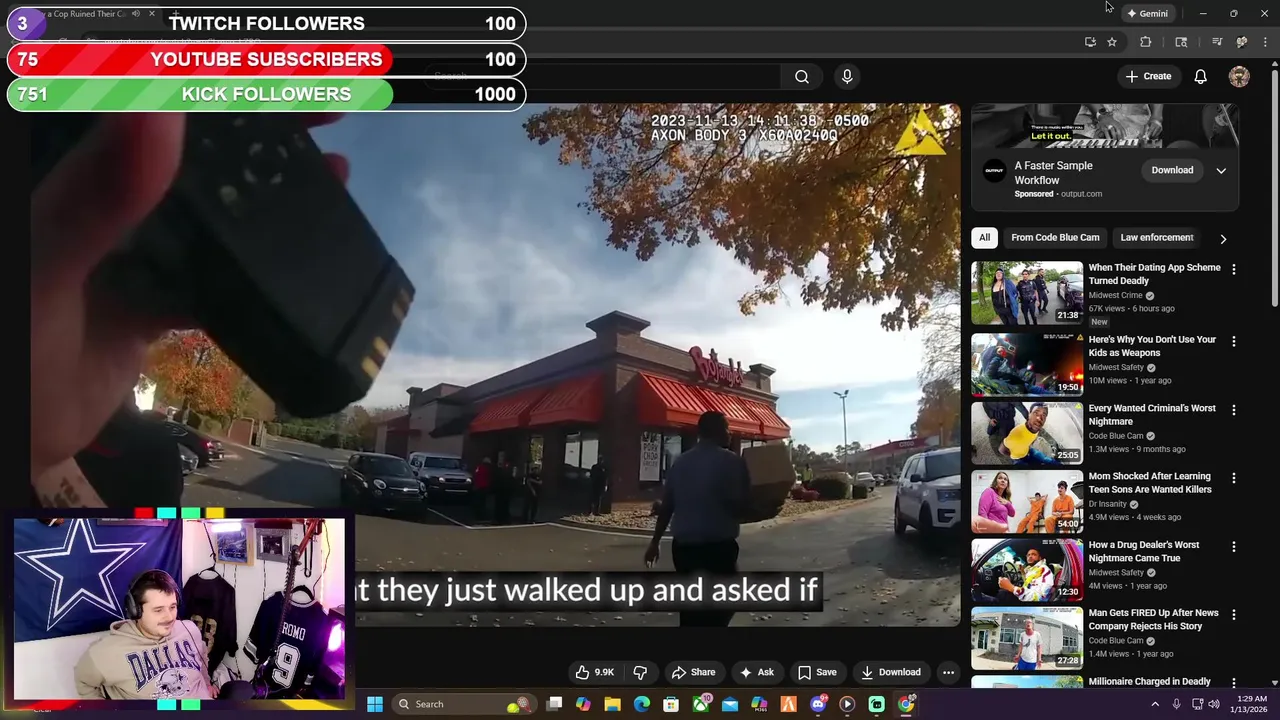The image size is (1280, 720).
Task: Mute the tab via speaker icon
Action: [136, 14]
